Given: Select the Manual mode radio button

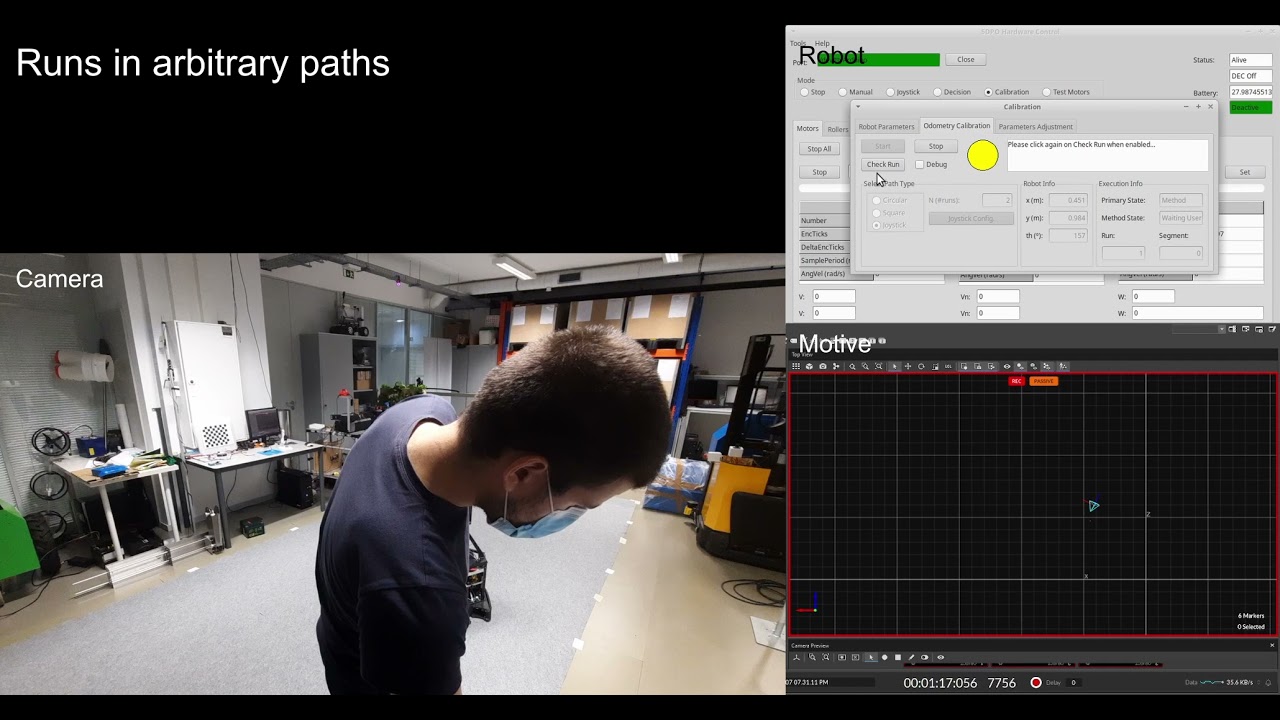Looking at the screenshot, I should click(842, 92).
